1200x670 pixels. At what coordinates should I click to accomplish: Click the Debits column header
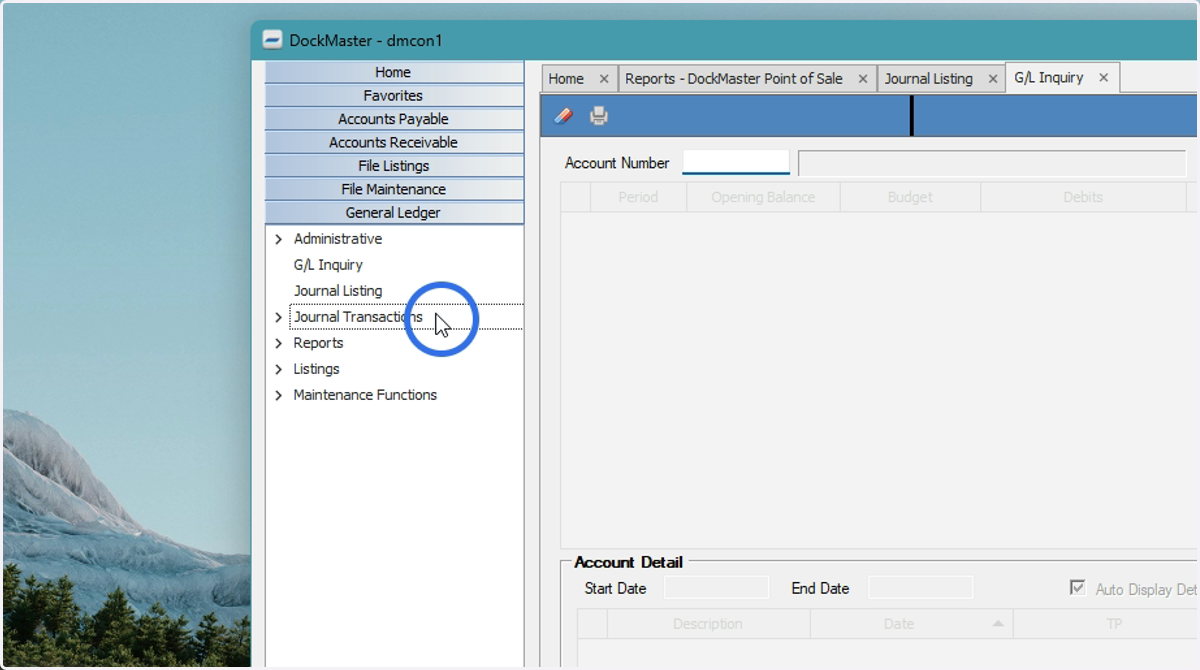(x=1083, y=197)
